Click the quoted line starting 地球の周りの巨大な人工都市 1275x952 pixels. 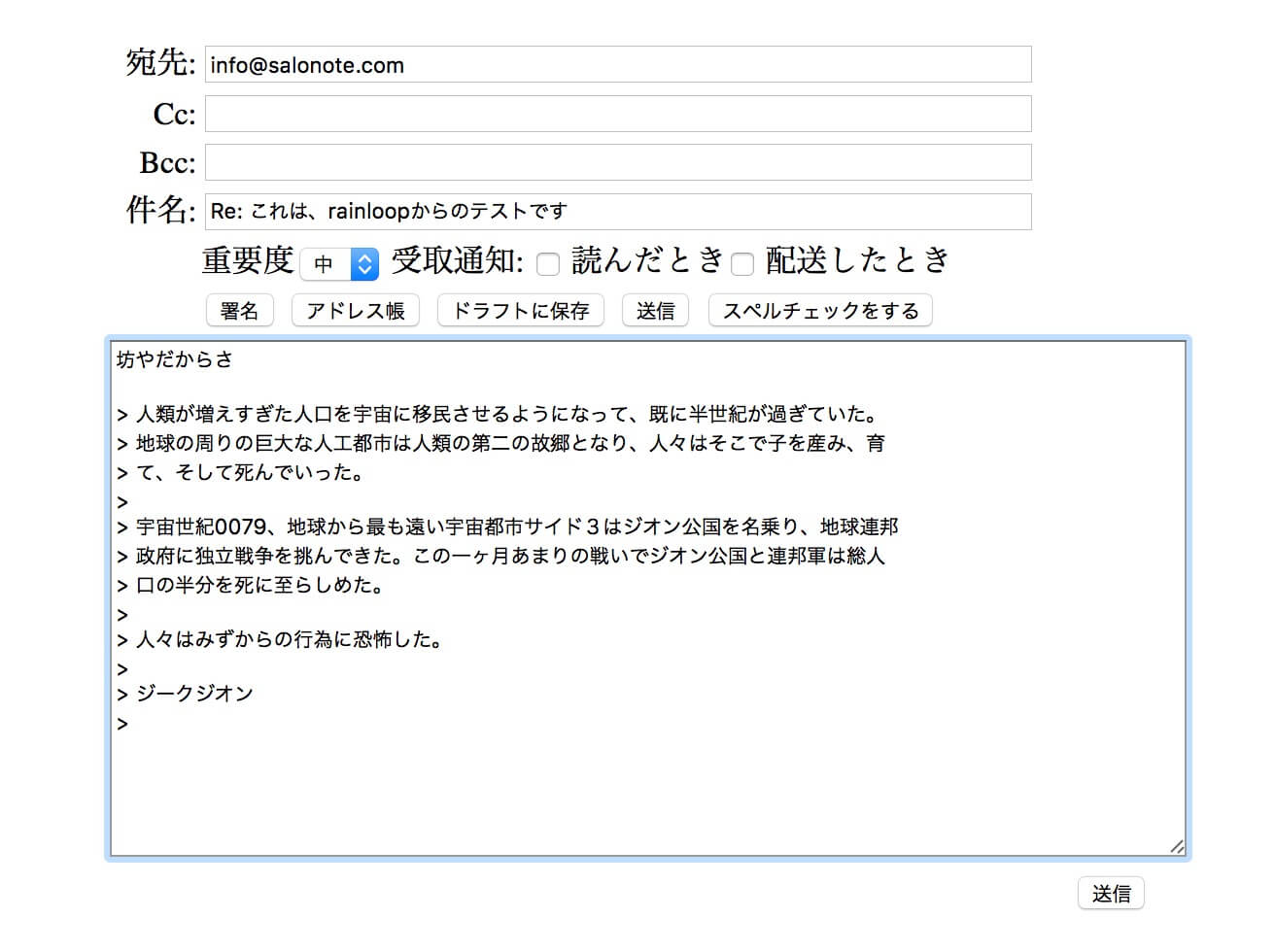pos(501,443)
